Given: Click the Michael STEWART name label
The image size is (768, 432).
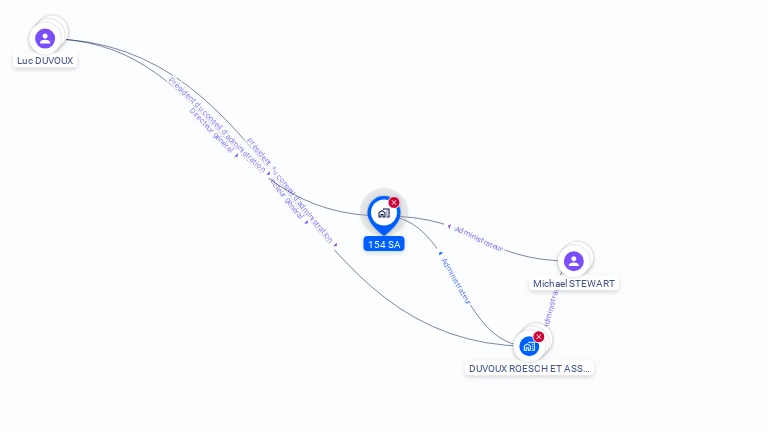Looking at the screenshot, I should (x=574, y=284).
